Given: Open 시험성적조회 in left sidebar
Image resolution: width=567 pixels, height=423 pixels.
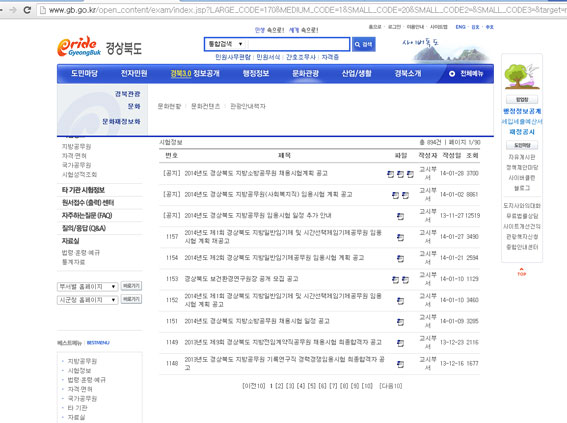Looking at the screenshot, I should click(79, 175).
